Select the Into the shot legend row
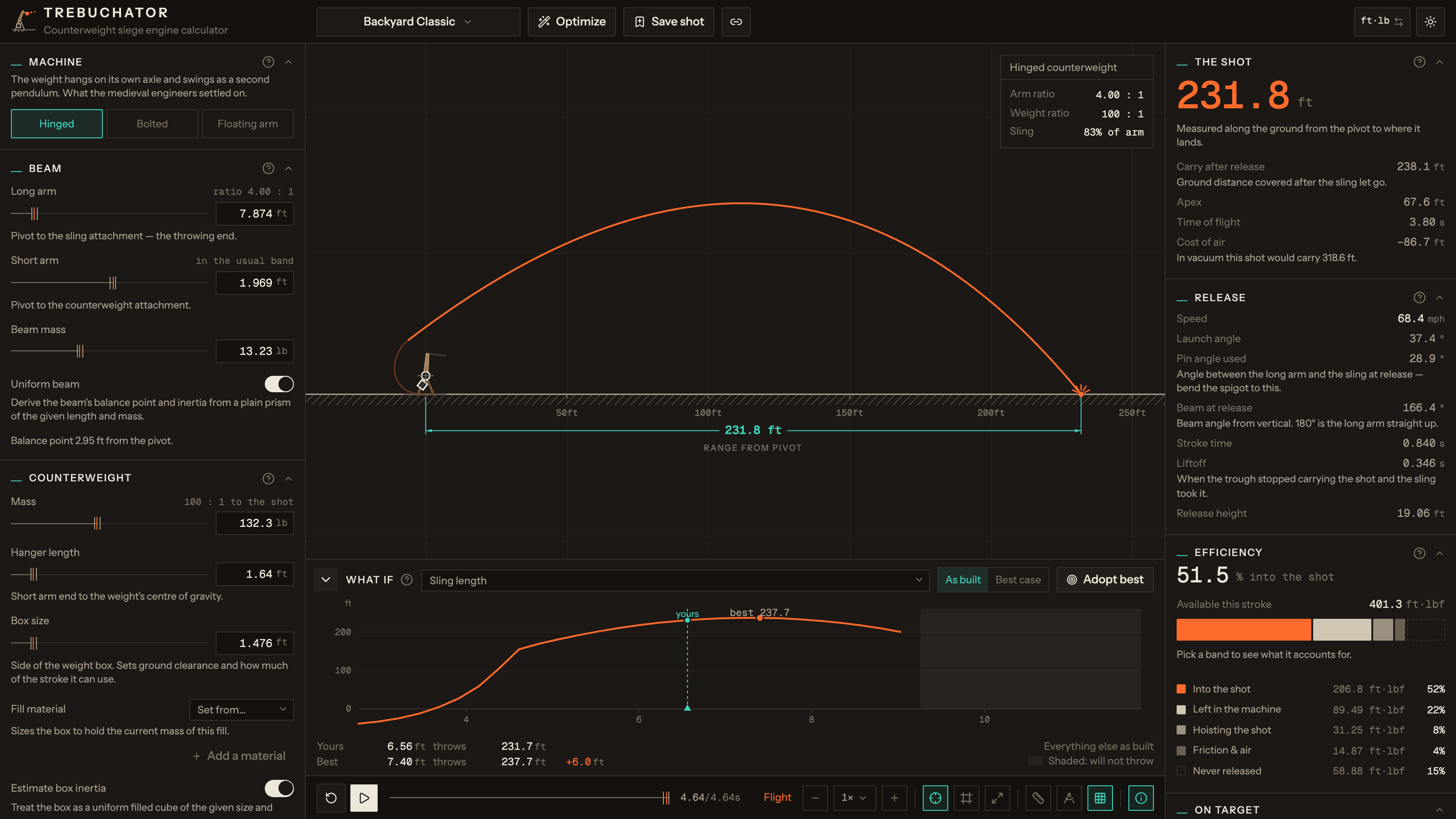Viewport: 1456px width, 819px height. click(1311, 689)
